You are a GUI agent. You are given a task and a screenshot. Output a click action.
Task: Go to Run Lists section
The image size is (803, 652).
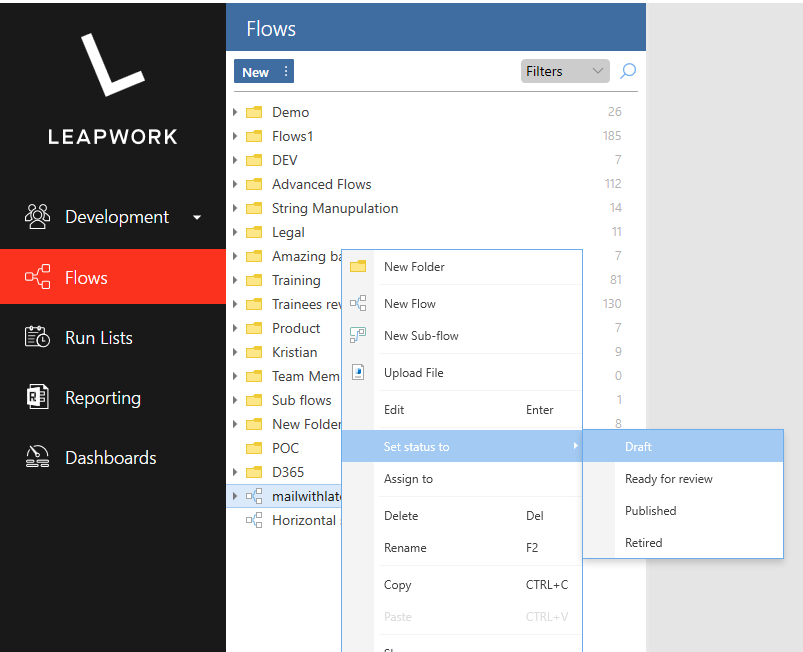click(x=113, y=338)
